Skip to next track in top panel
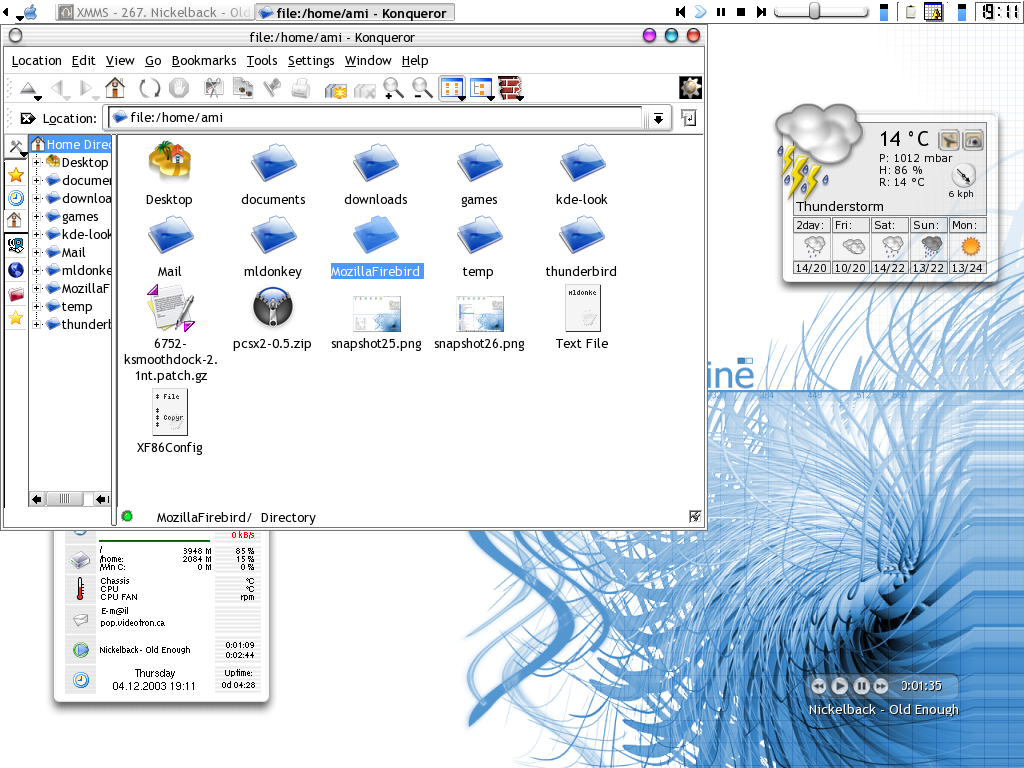 (x=761, y=12)
